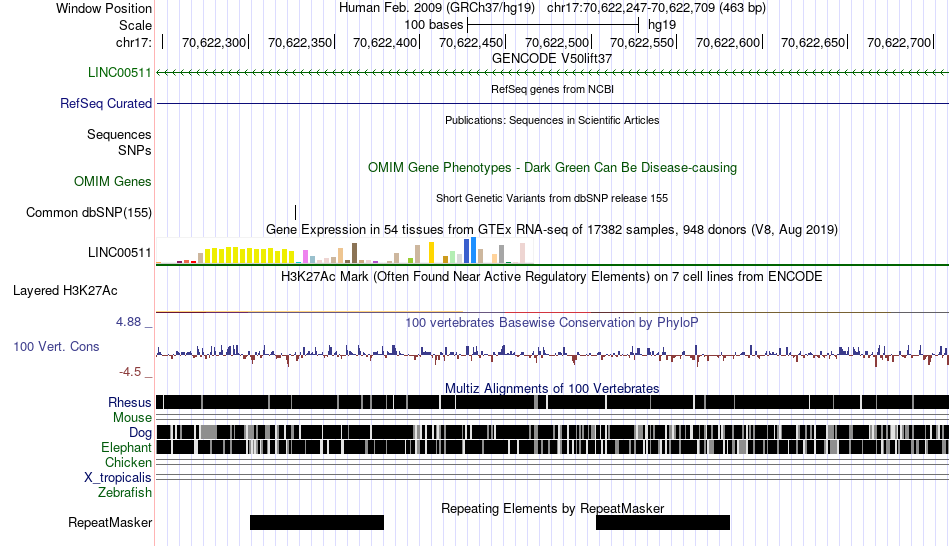Screen dimensions: 950x546
Task: Click the H3K27Ac Mark track title
Action: pos(552,277)
